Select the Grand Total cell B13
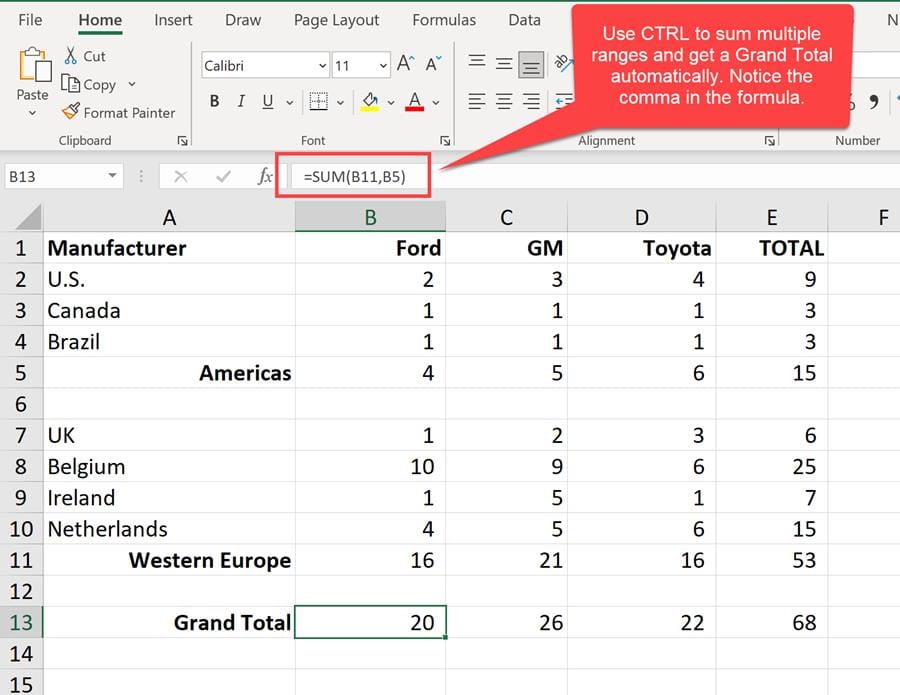 pyautogui.click(x=370, y=621)
